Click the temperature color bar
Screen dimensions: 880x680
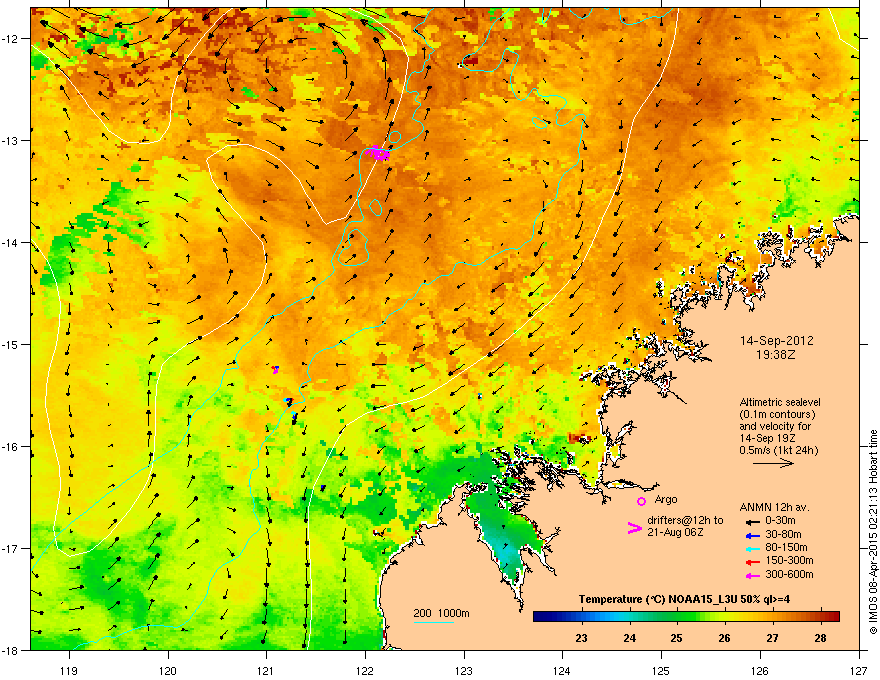tap(686, 617)
